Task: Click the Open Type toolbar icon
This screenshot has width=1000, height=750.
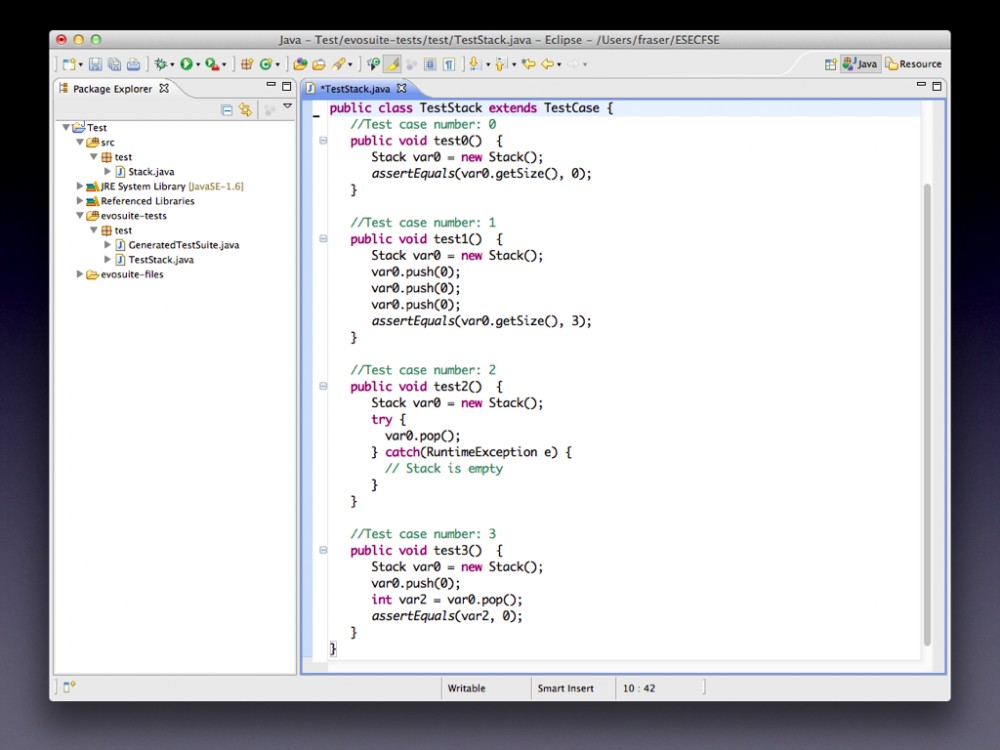Action: click(300, 64)
